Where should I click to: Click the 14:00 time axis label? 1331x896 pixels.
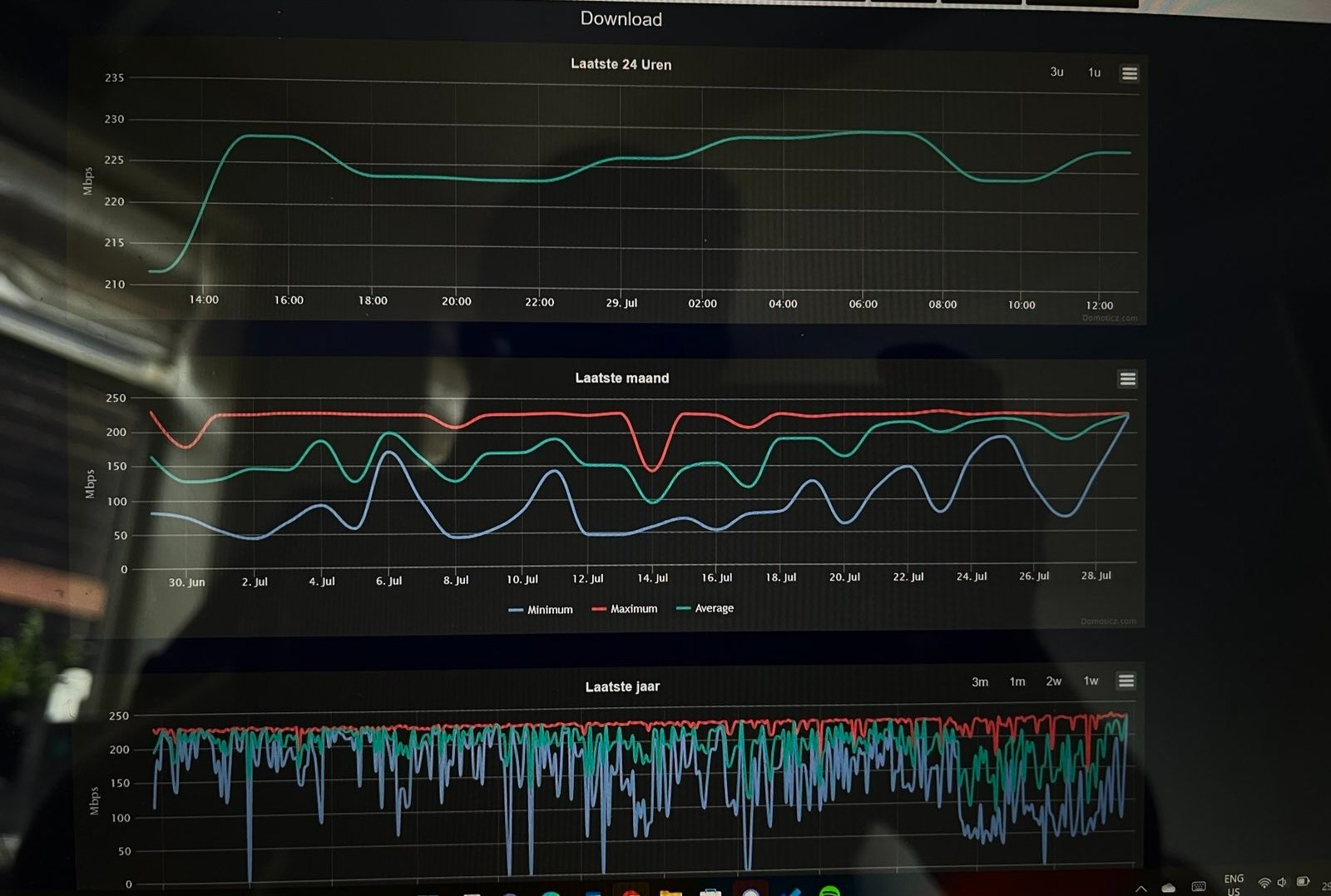(204, 299)
